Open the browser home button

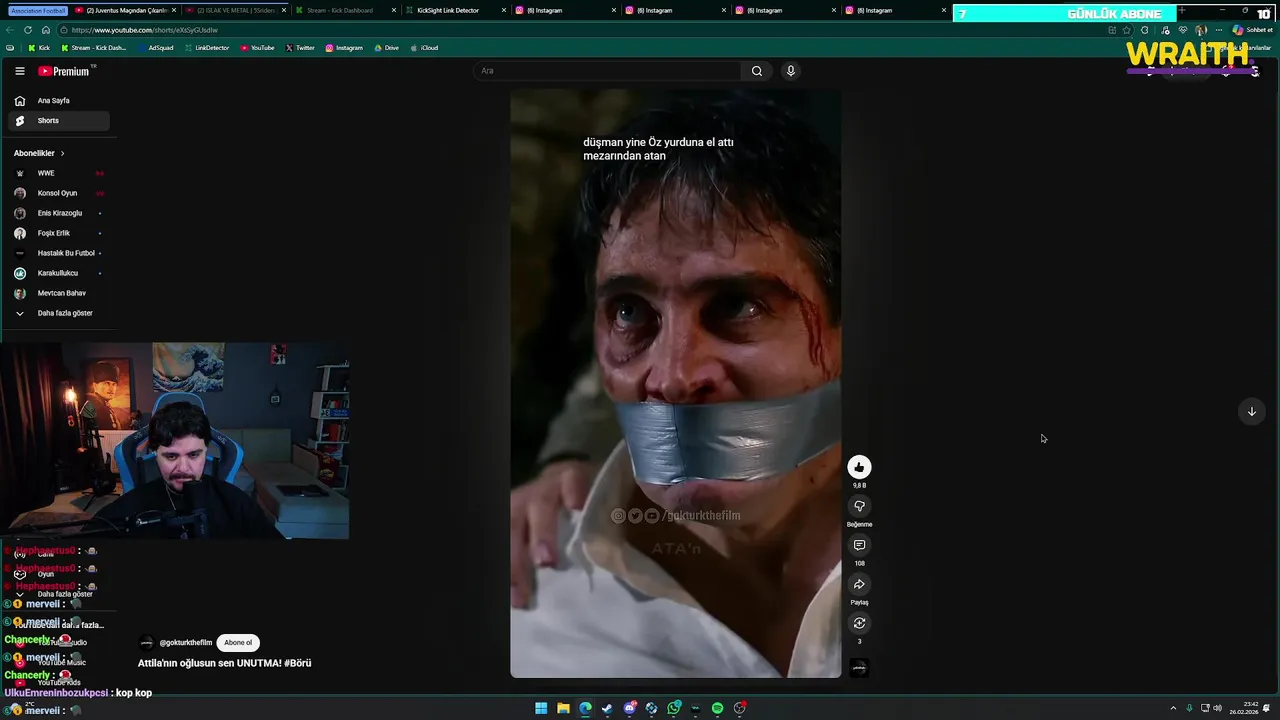pos(45,30)
